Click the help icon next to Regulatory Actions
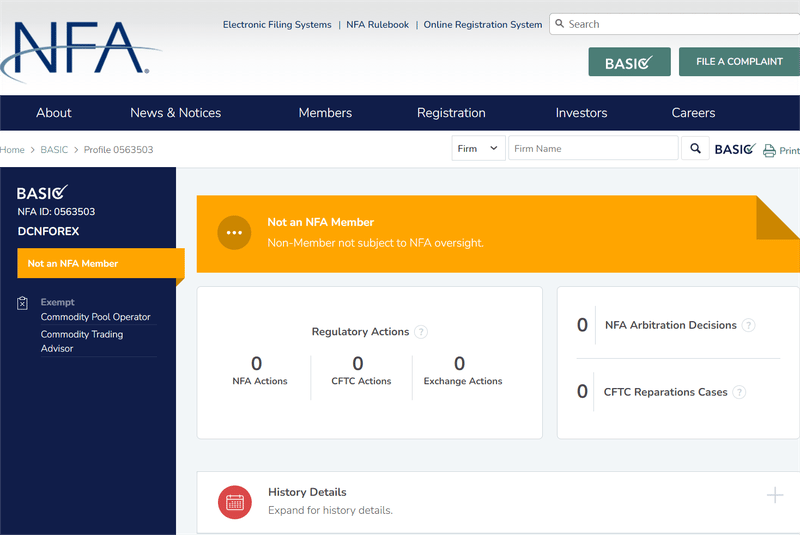800x535 pixels. pos(421,332)
